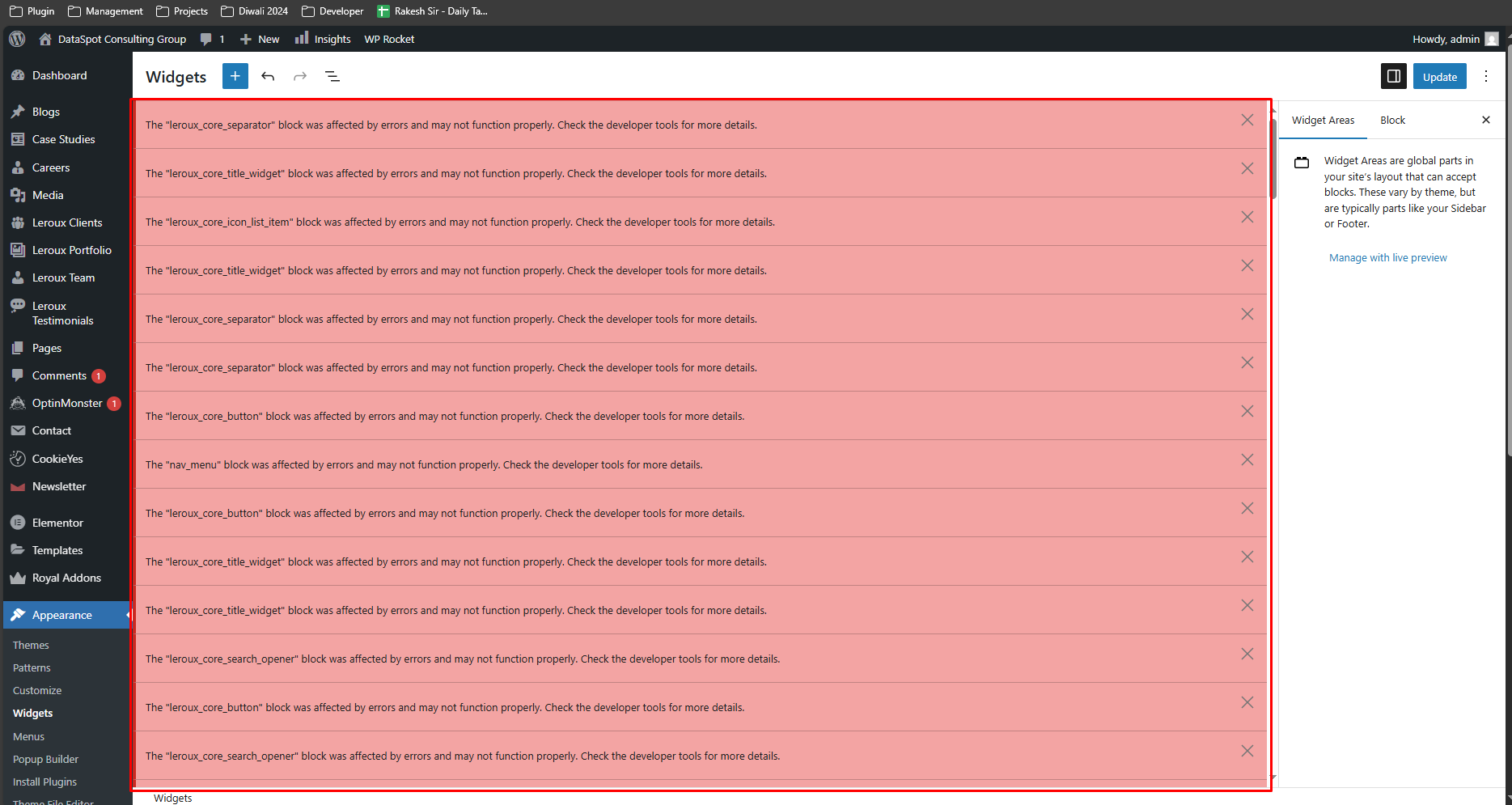Collapse the Appearance menu section
The image size is (1512, 805).
[66, 615]
